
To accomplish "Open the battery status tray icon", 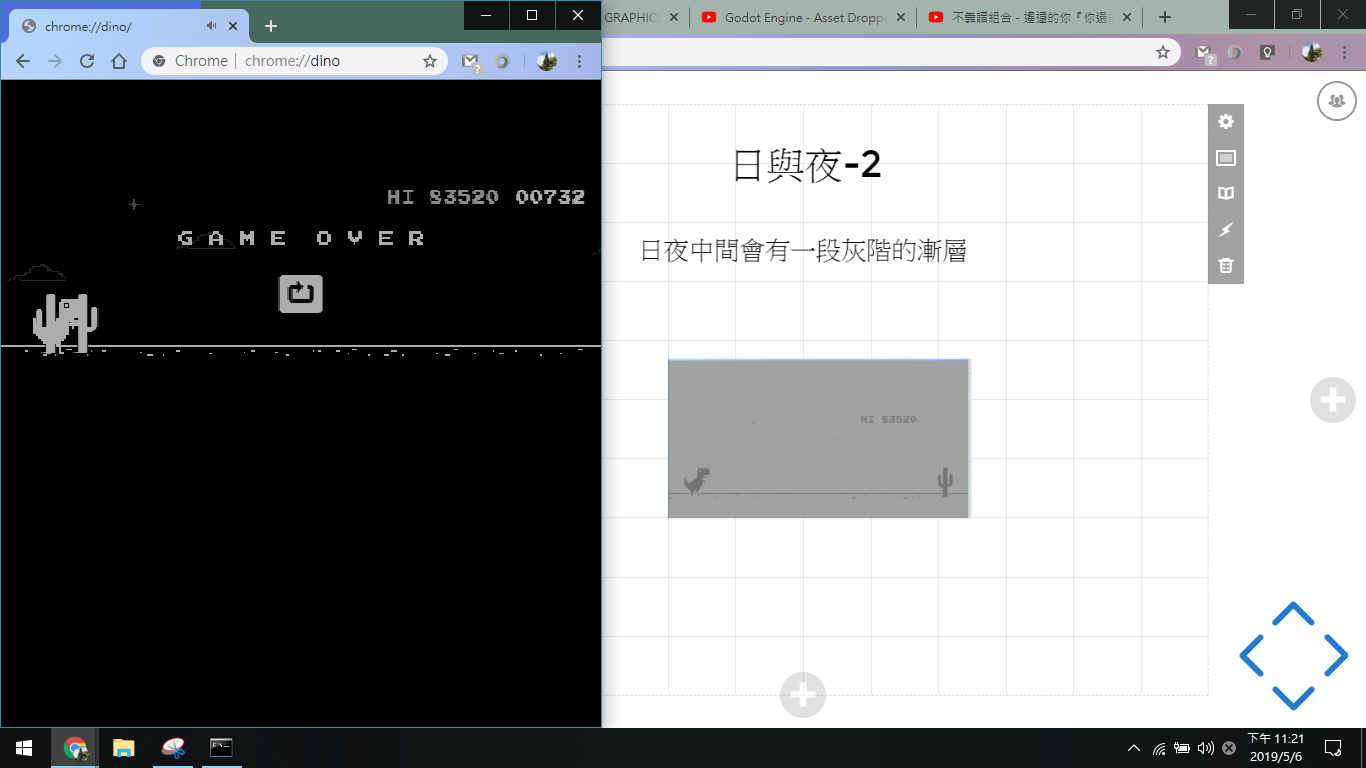I will [x=1182, y=748].
